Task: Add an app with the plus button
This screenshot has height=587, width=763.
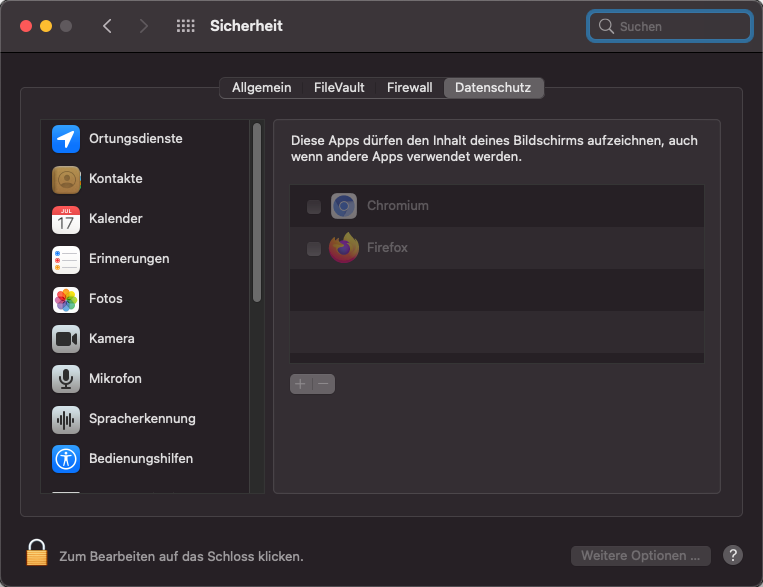Action: click(301, 384)
